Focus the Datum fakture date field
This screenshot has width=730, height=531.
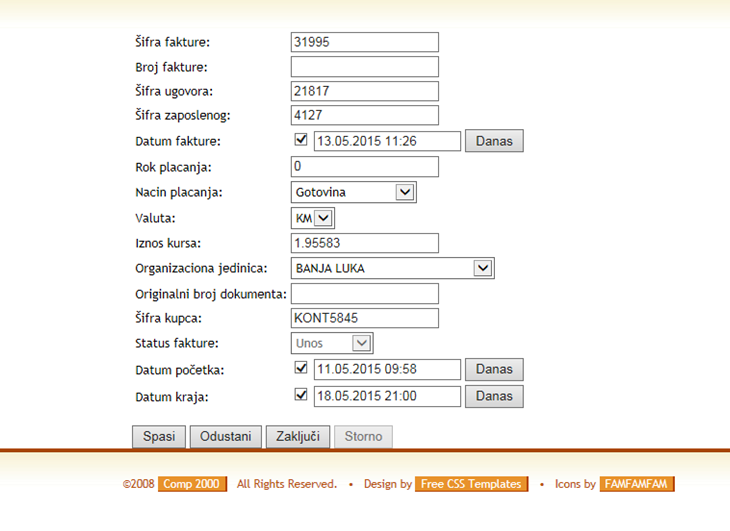[387, 141]
